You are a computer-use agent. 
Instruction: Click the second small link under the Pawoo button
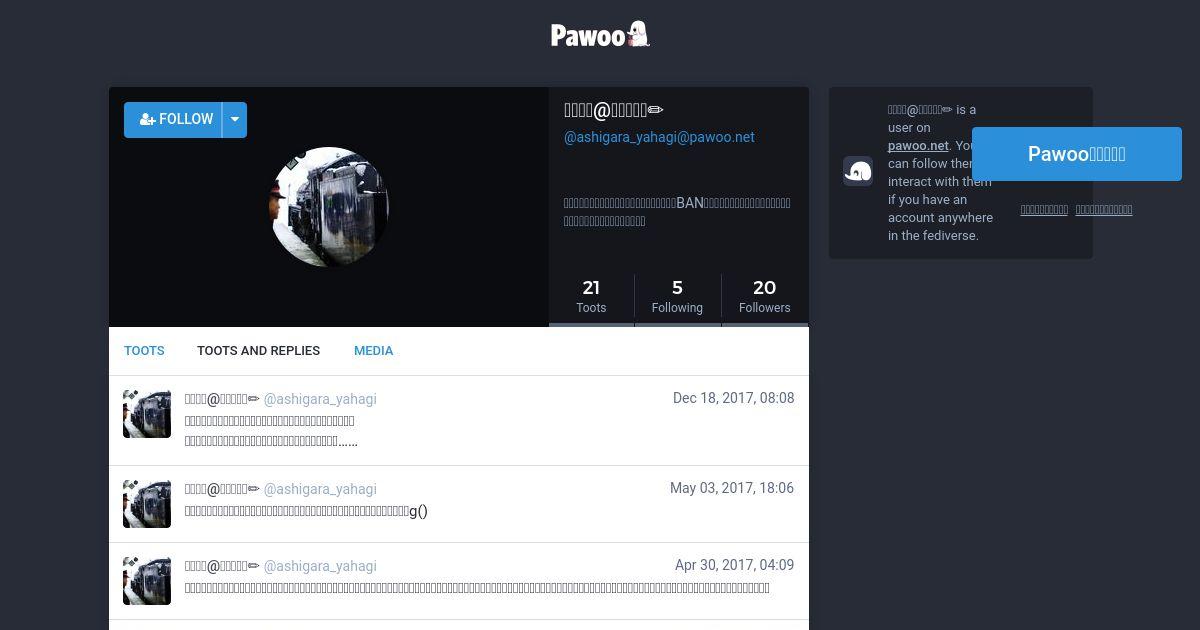[x=1104, y=210]
